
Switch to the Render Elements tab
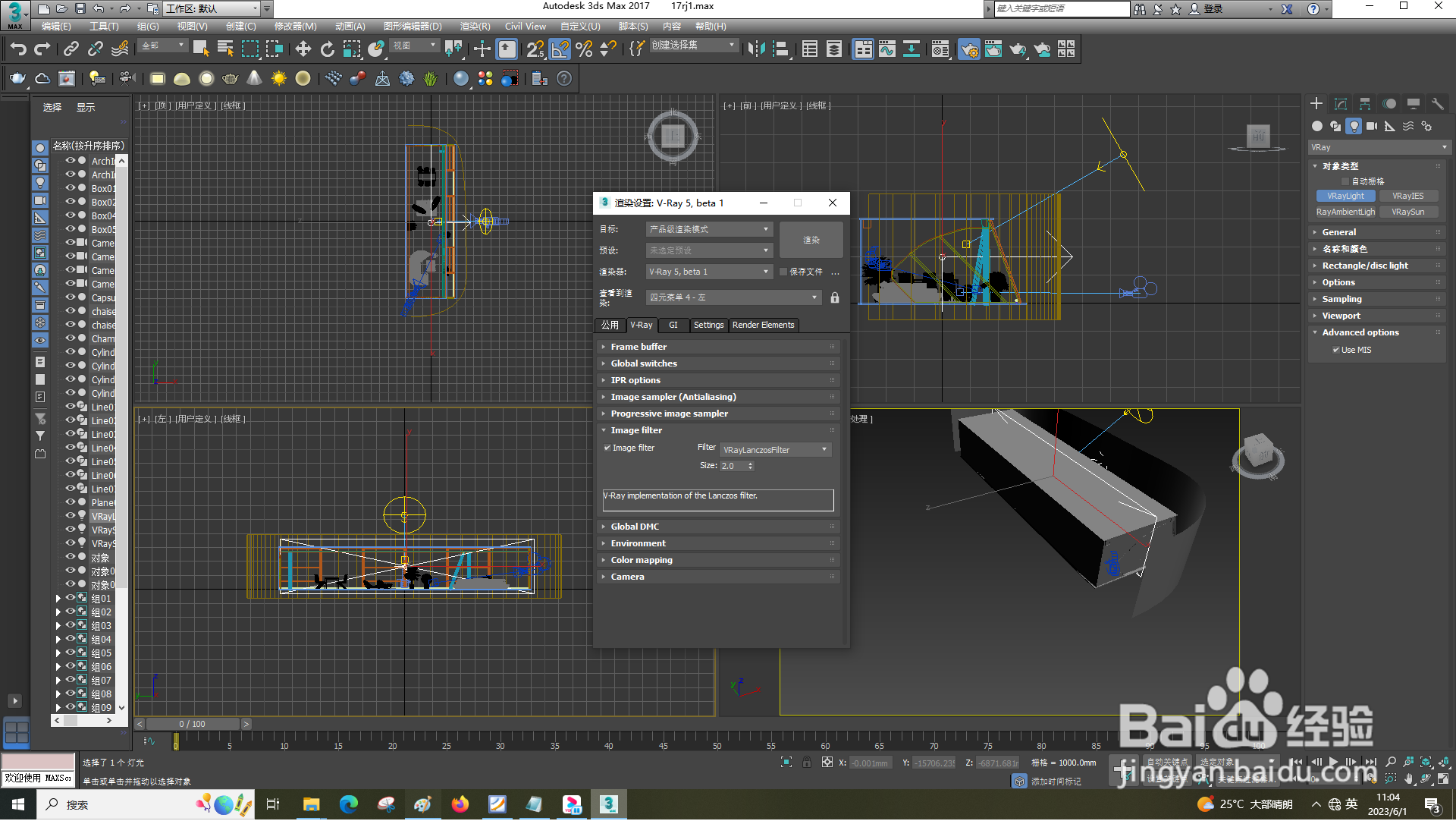(x=764, y=325)
